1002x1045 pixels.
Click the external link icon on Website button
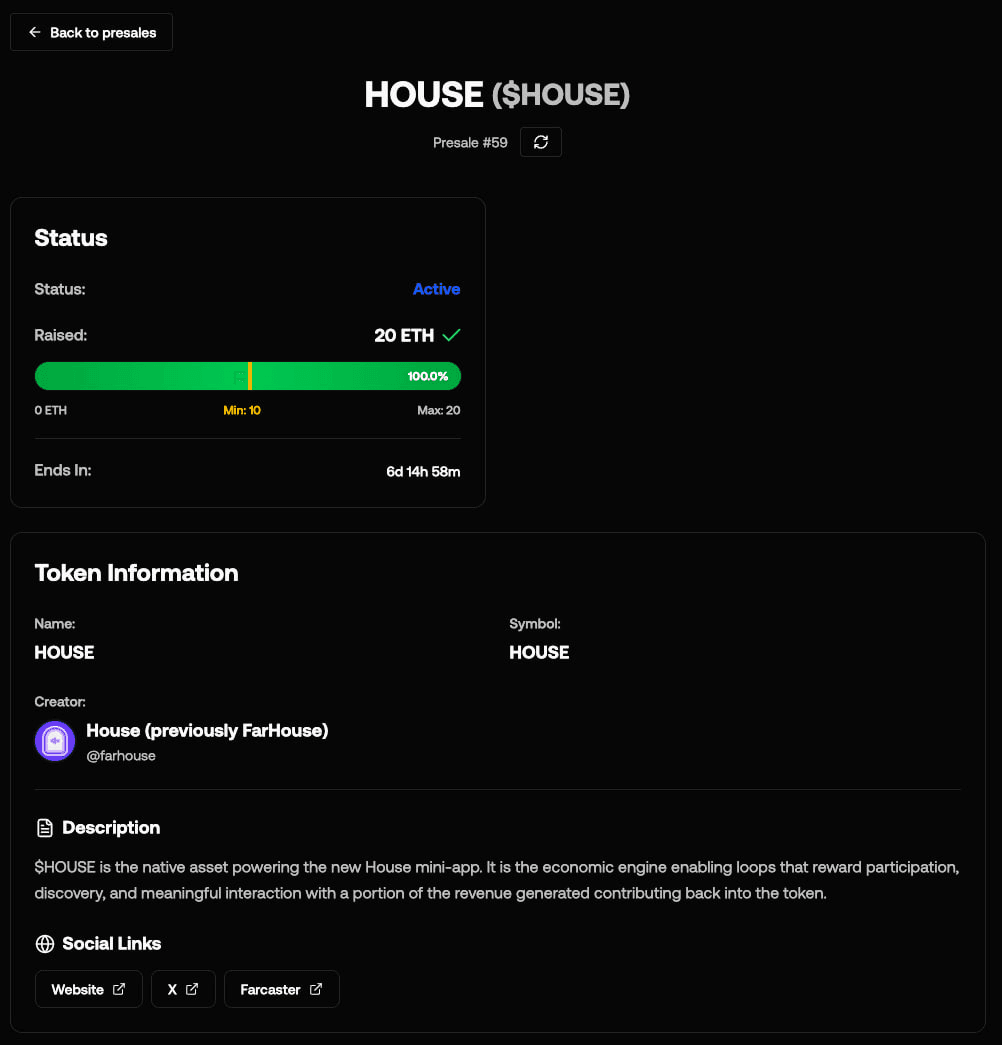coord(119,989)
